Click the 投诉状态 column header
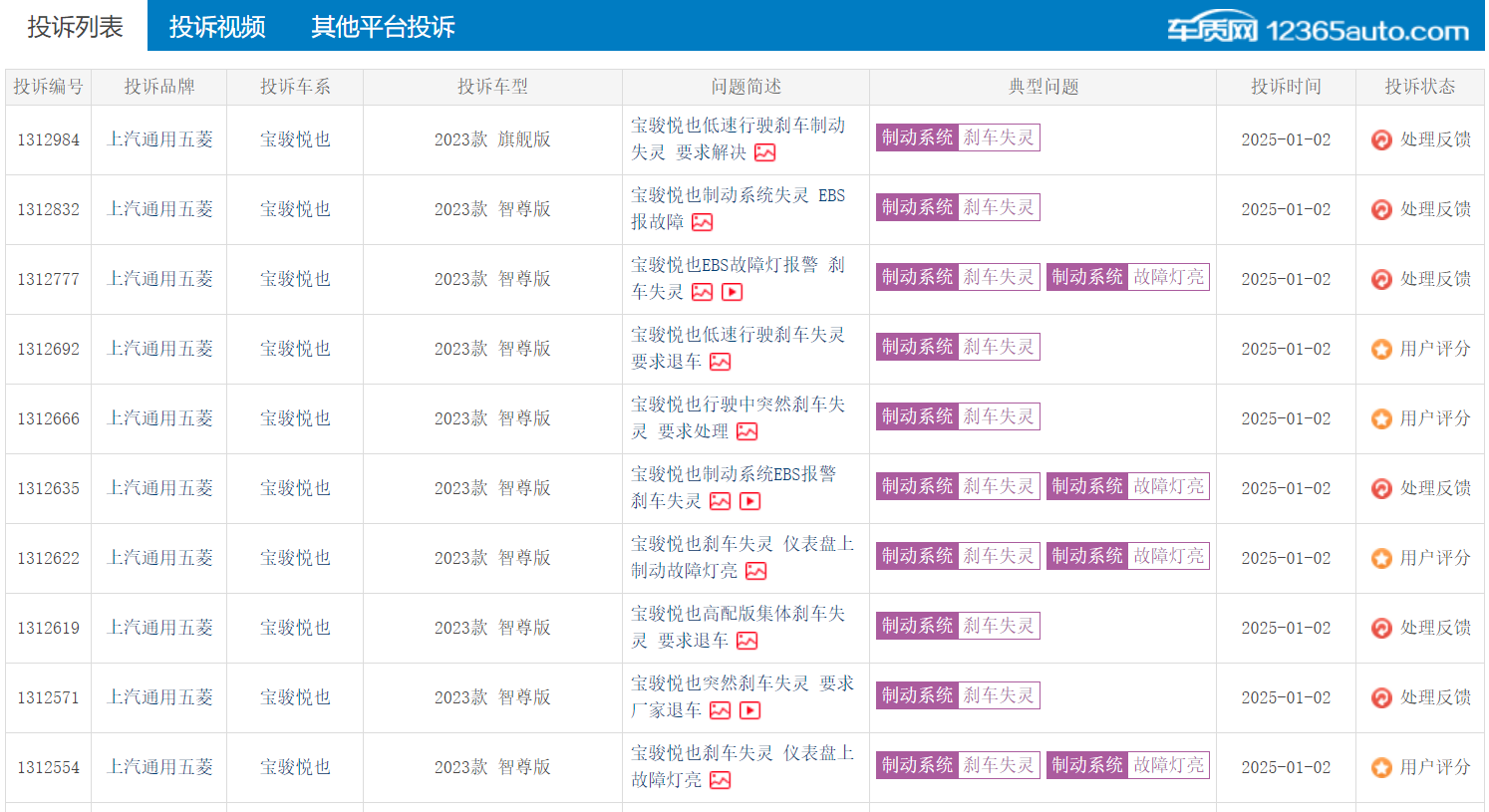 pos(1419,87)
